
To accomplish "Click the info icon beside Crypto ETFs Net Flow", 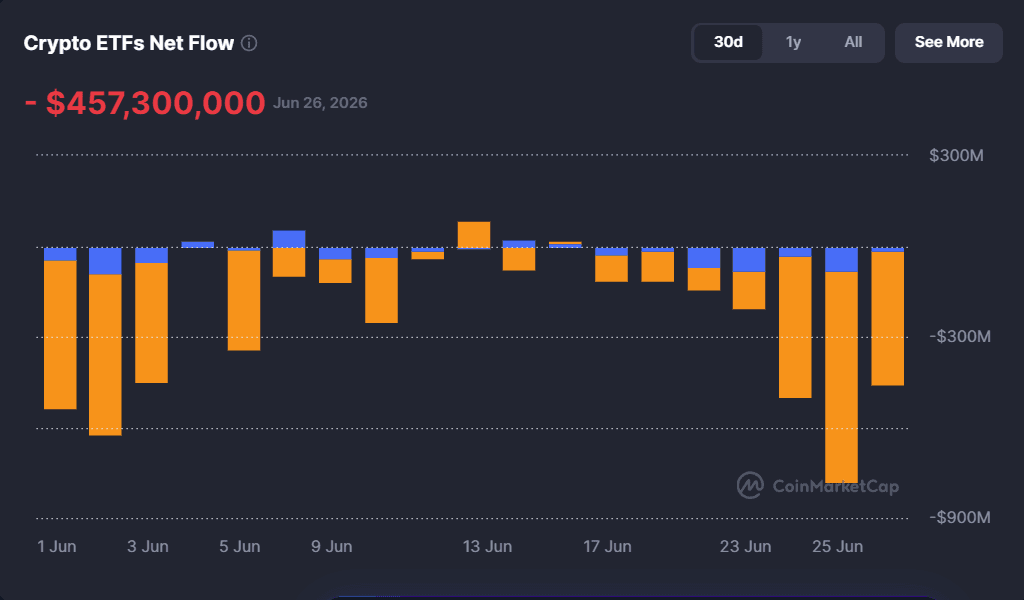I will pyautogui.click(x=249, y=43).
